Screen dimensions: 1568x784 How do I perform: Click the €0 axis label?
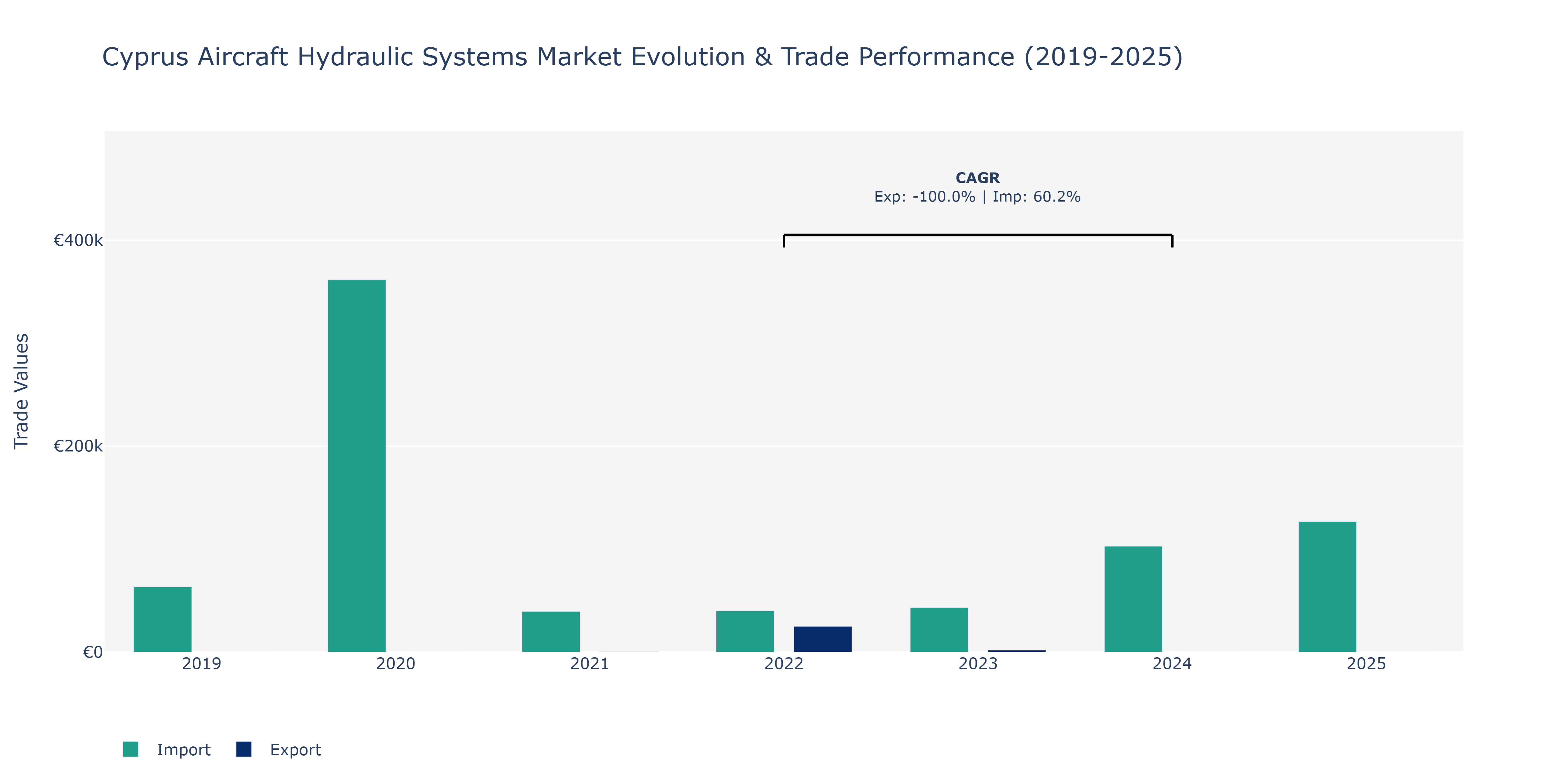point(92,653)
